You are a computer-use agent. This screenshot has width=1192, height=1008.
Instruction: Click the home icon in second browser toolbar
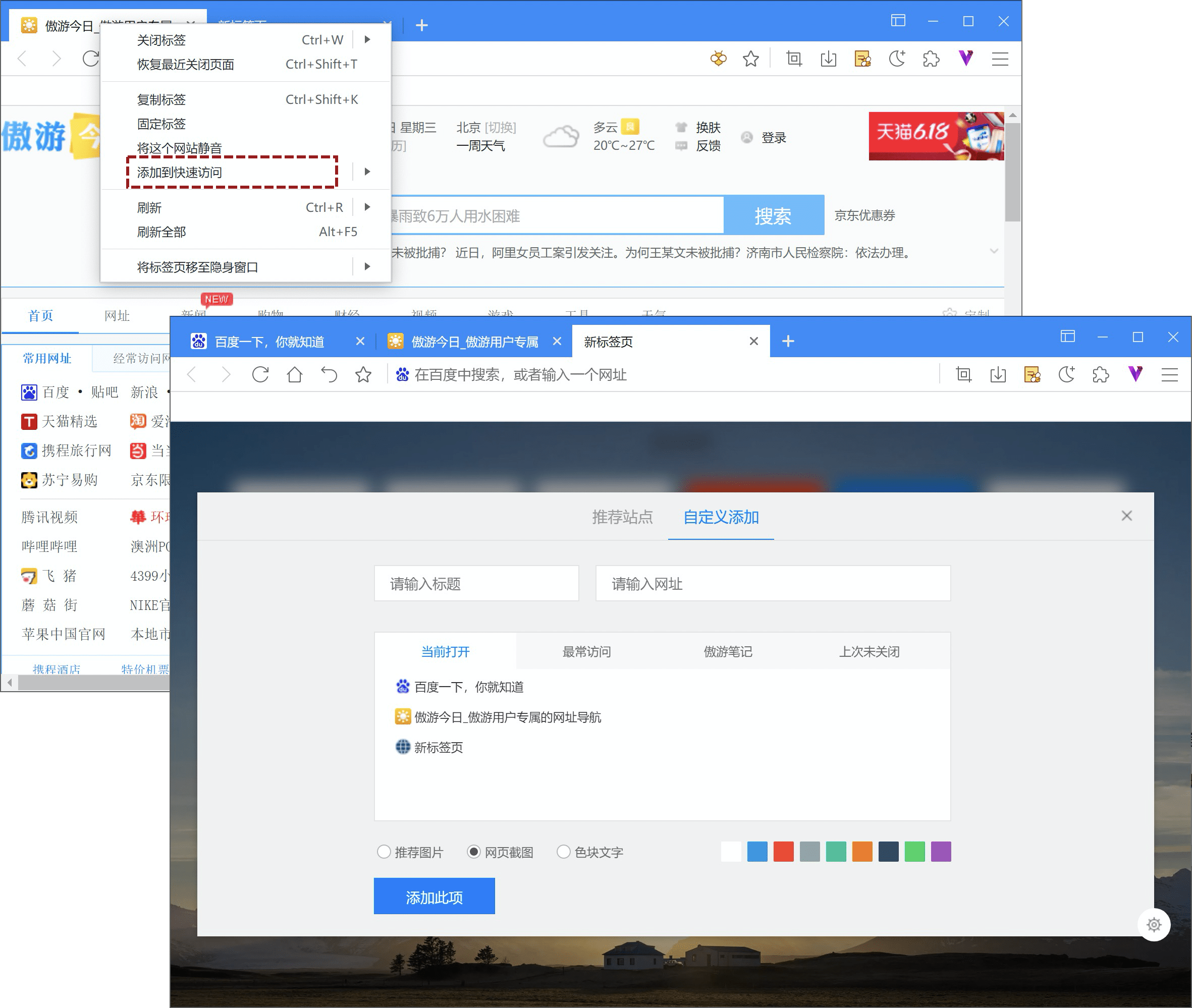[296, 375]
